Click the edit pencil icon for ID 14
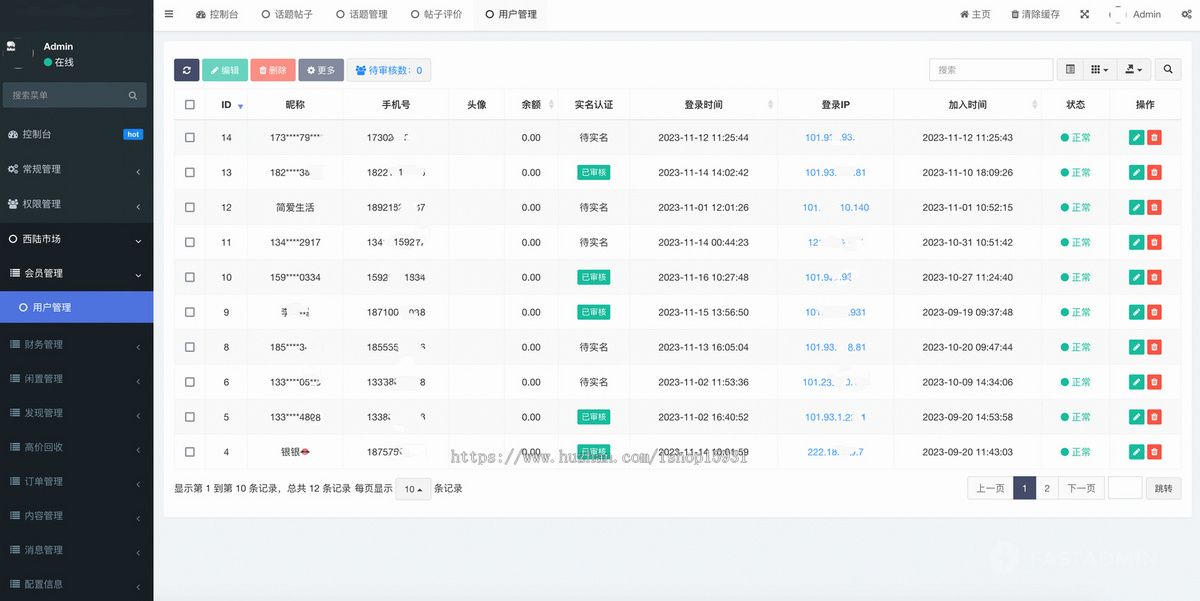The height and width of the screenshot is (601, 1200). [x=1136, y=138]
